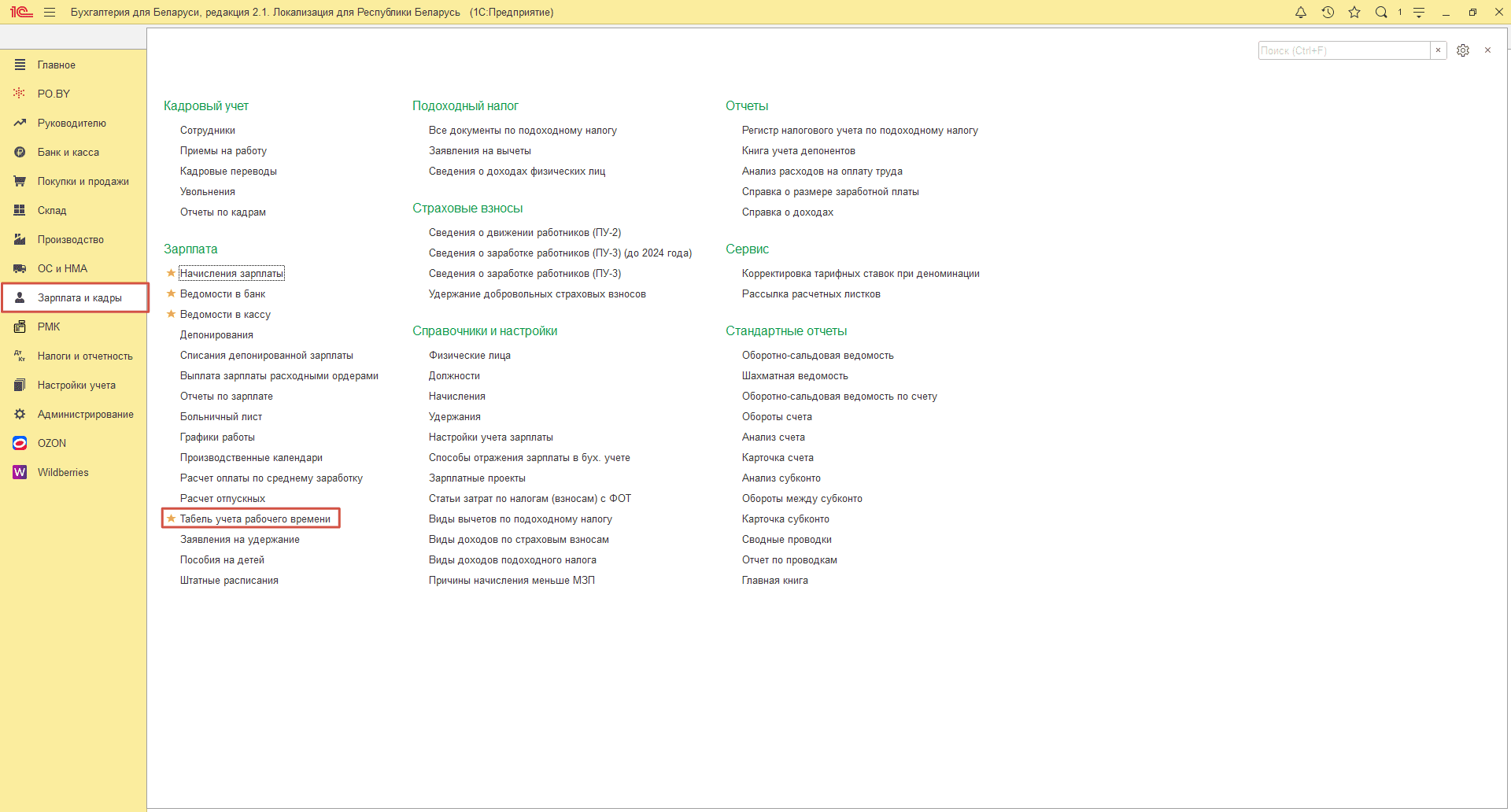Toggle favorite star for Начисления зарплаты

171,273
